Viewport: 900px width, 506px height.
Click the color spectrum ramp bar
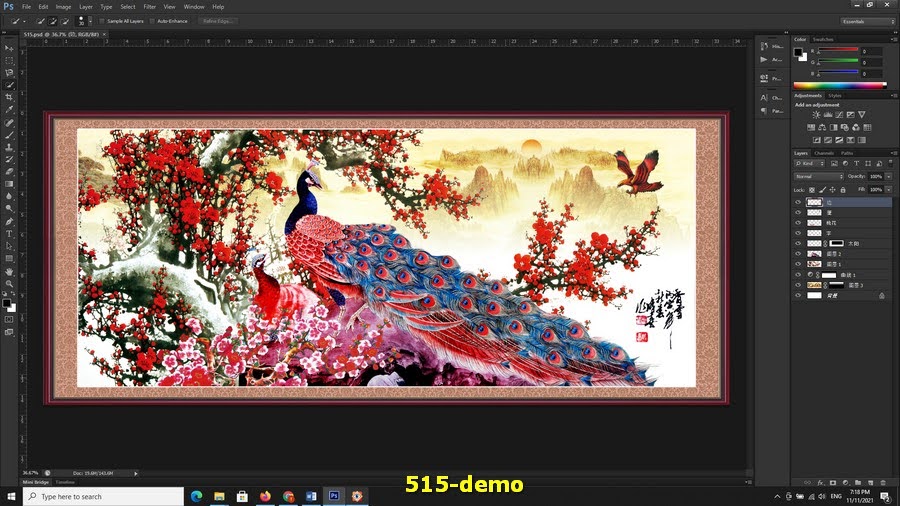pyautogui.click(x=840, y=85)
